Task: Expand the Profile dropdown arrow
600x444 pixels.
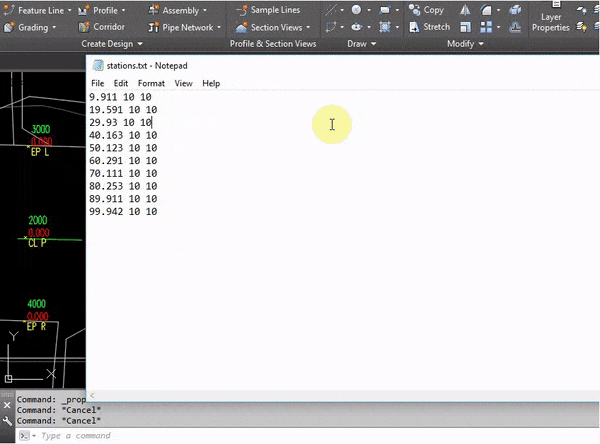Action: coord(123,10)
